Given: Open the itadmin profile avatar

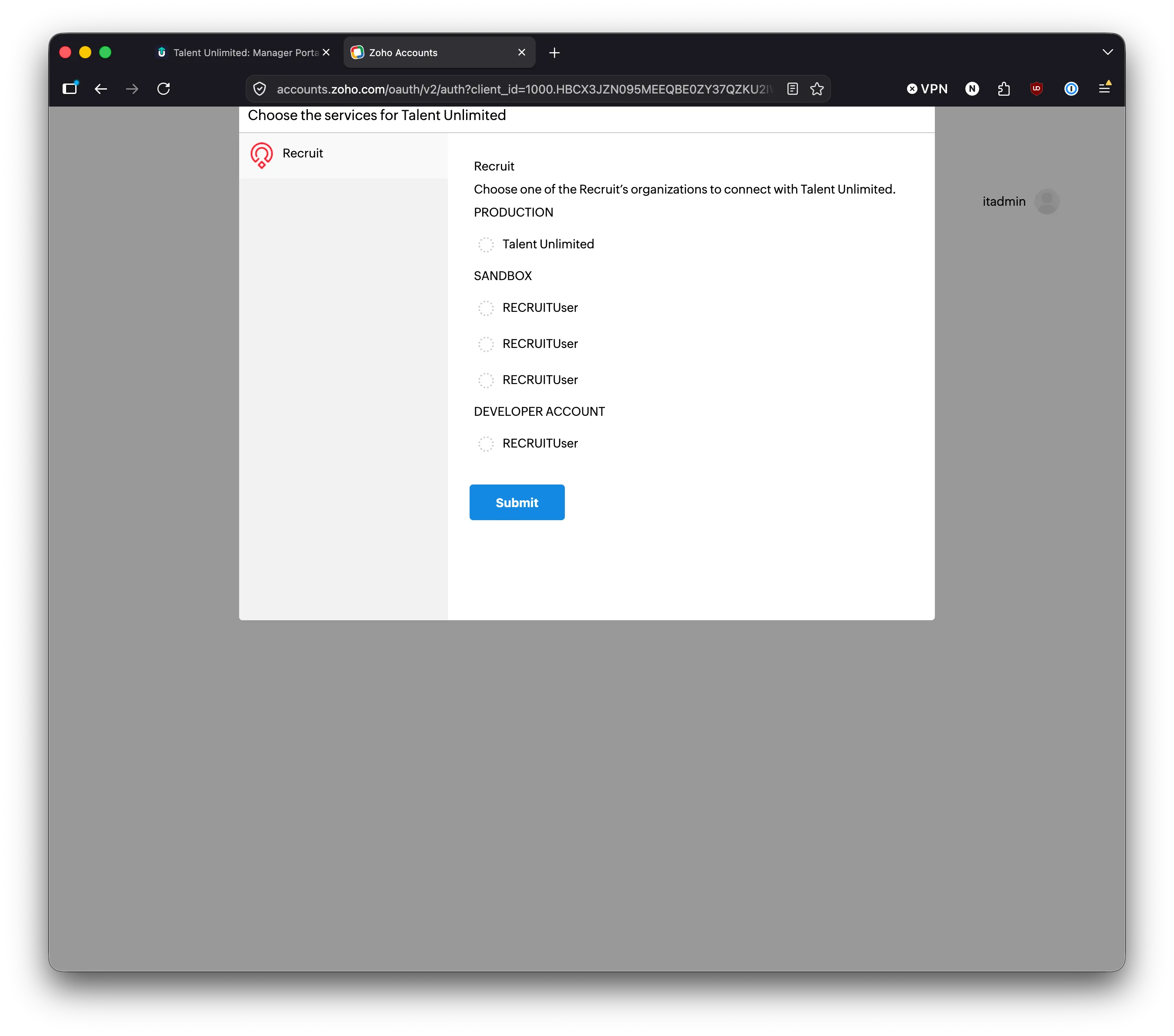Looking at the screenshot, I should coord(1047,202).
